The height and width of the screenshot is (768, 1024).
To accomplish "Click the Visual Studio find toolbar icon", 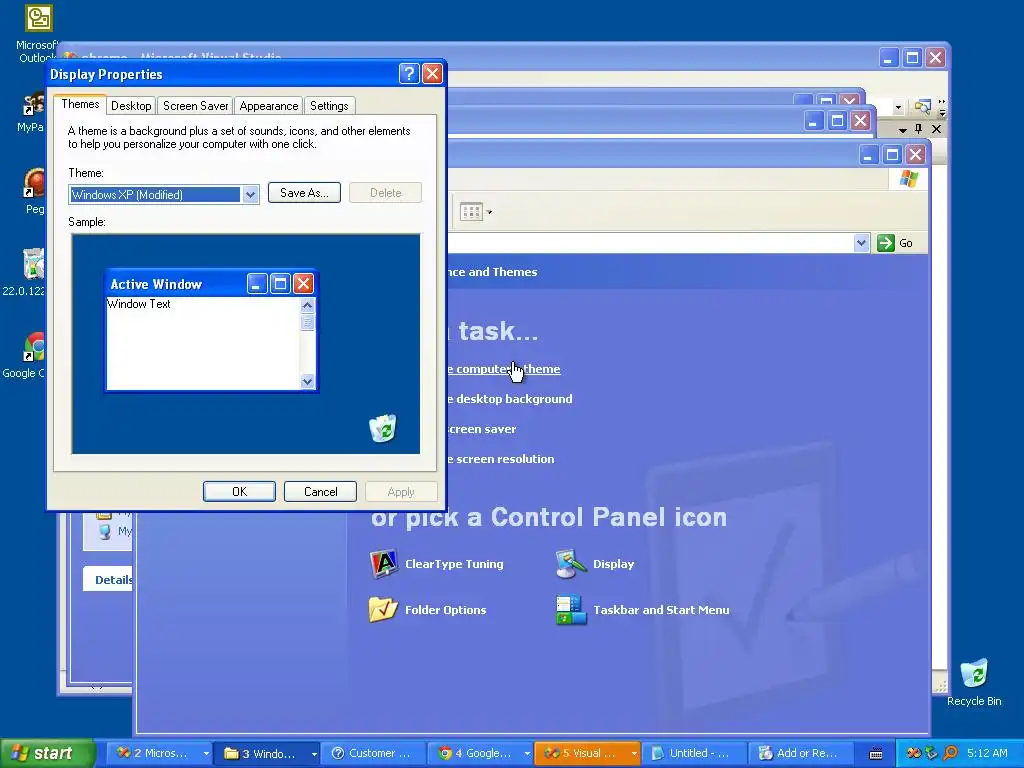I will [x=922, y=106].
